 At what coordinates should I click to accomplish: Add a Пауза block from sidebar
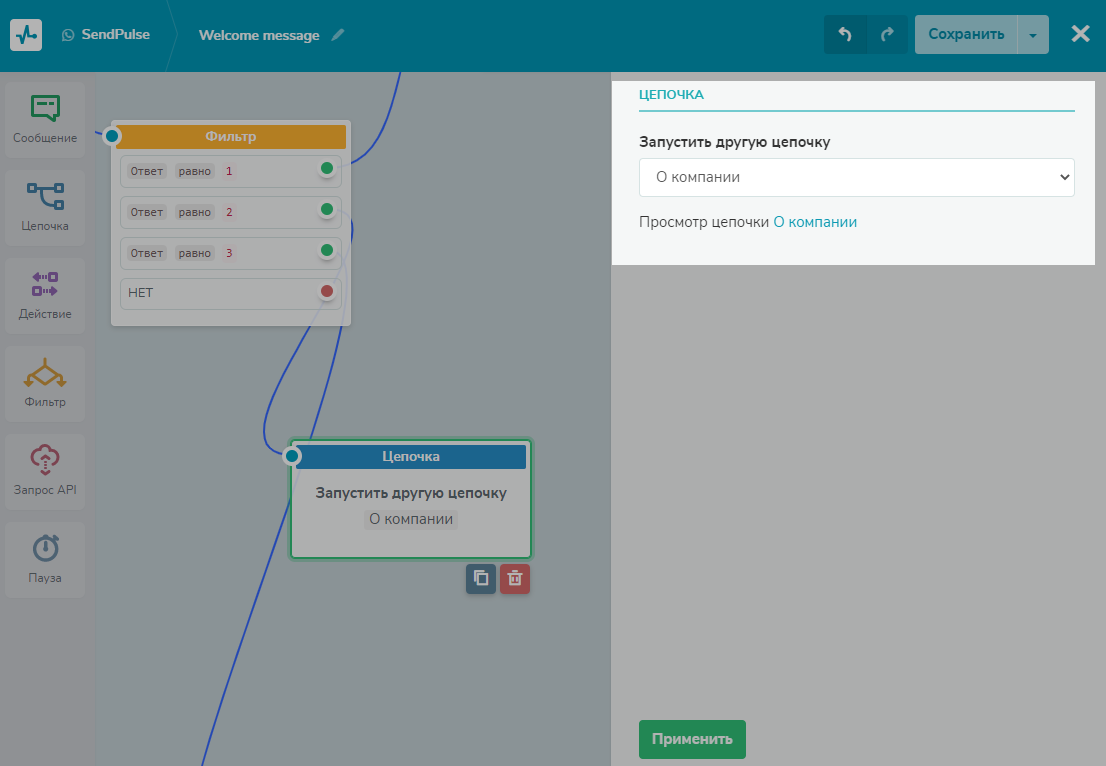click(x=45, y=560)
